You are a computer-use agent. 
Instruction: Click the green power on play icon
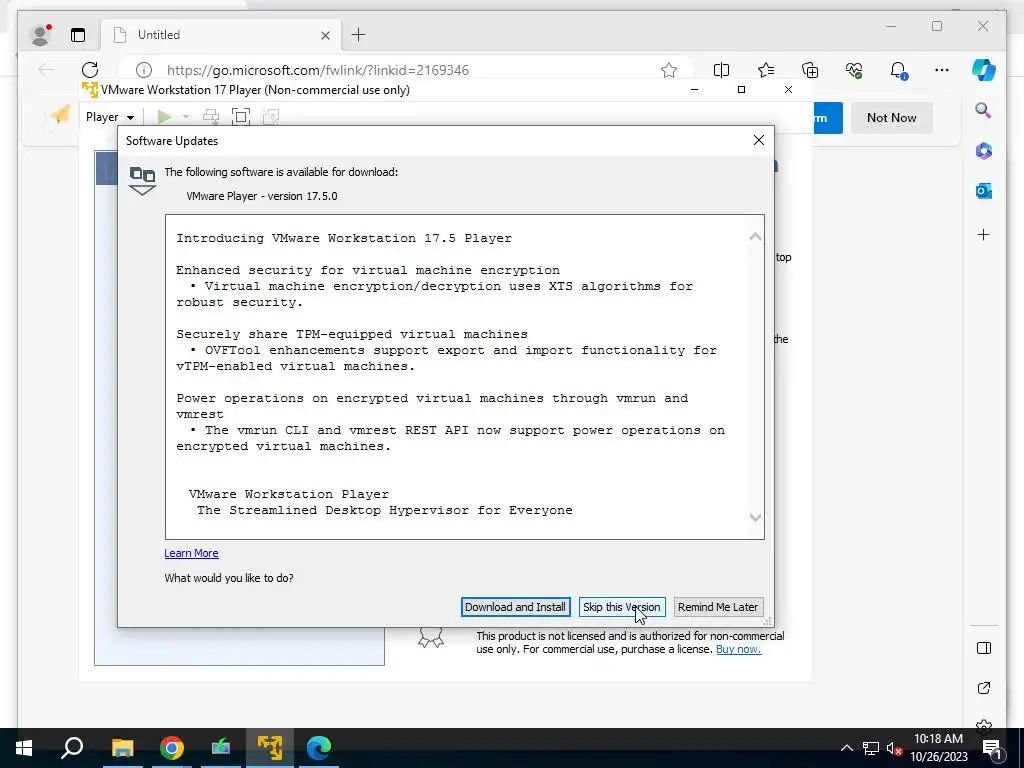pos(165,117)
